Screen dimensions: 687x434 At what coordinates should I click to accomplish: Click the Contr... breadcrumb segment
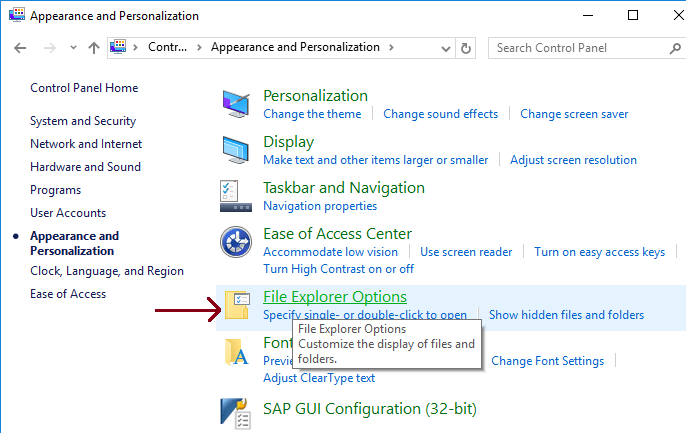(167, 47)
